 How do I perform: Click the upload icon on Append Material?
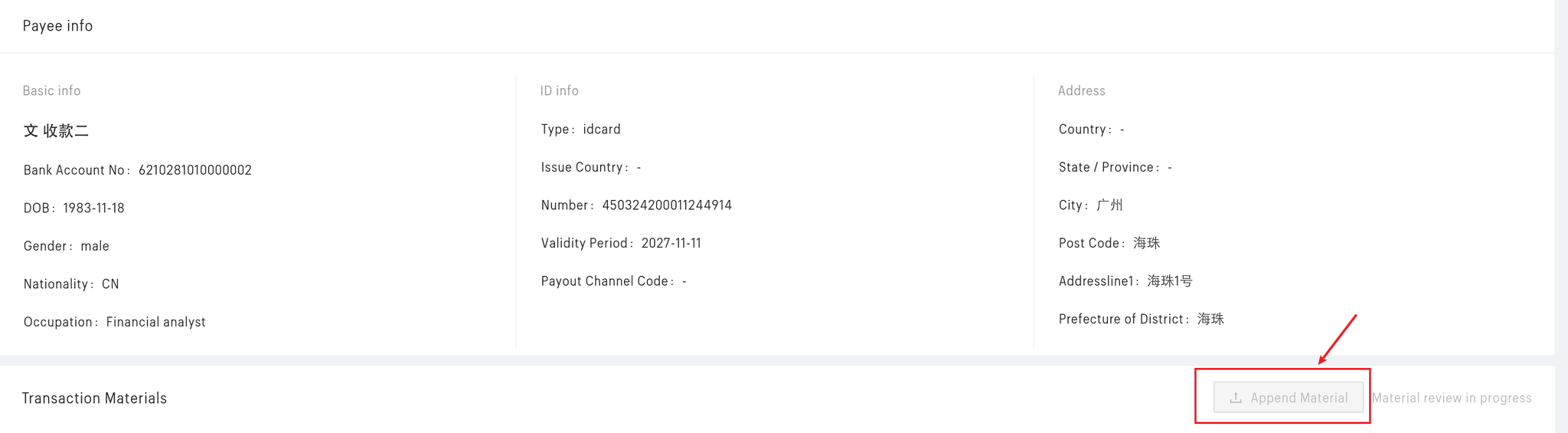1235,398
